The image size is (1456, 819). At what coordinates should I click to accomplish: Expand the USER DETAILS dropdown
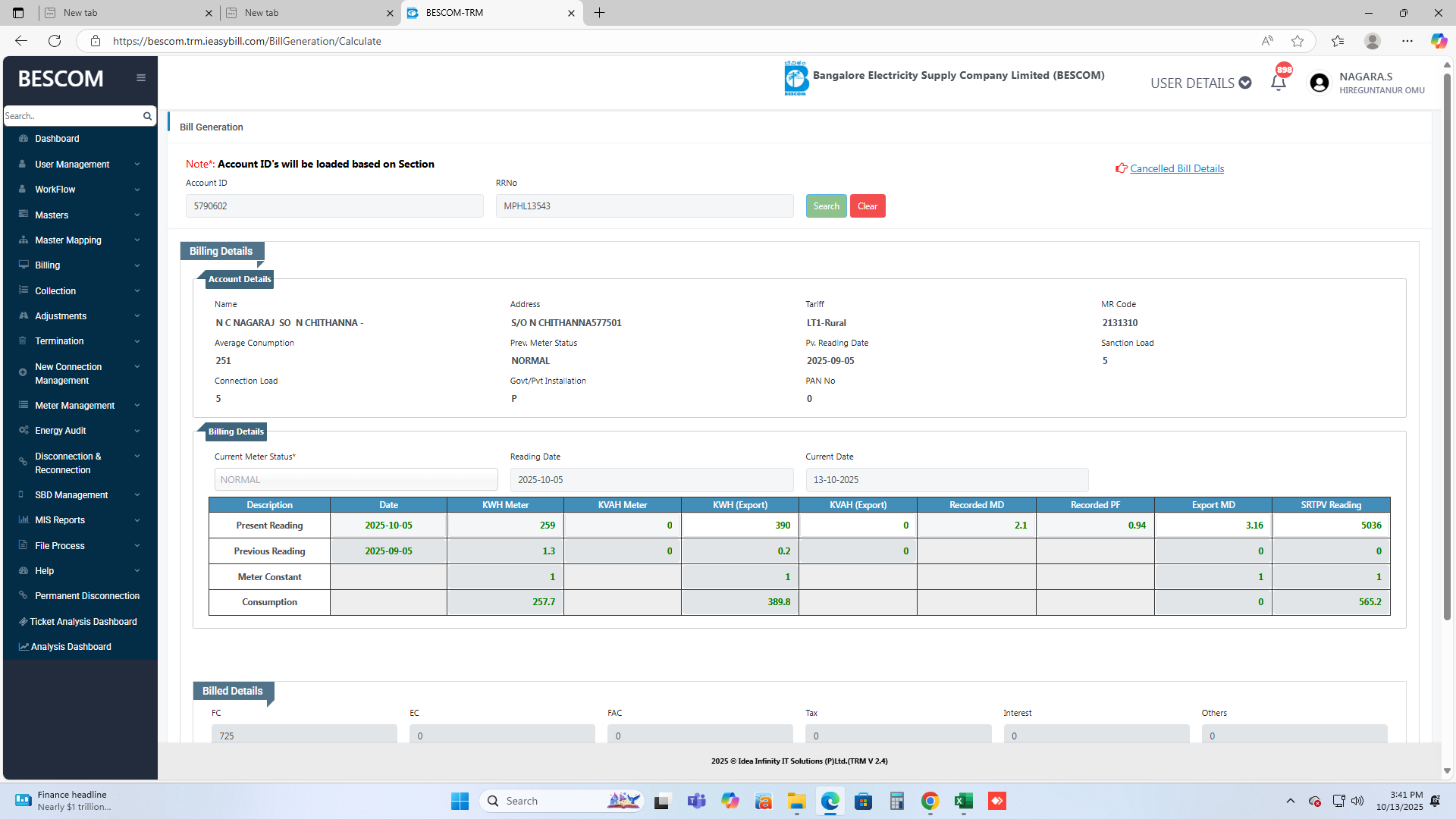point(1200,83)
